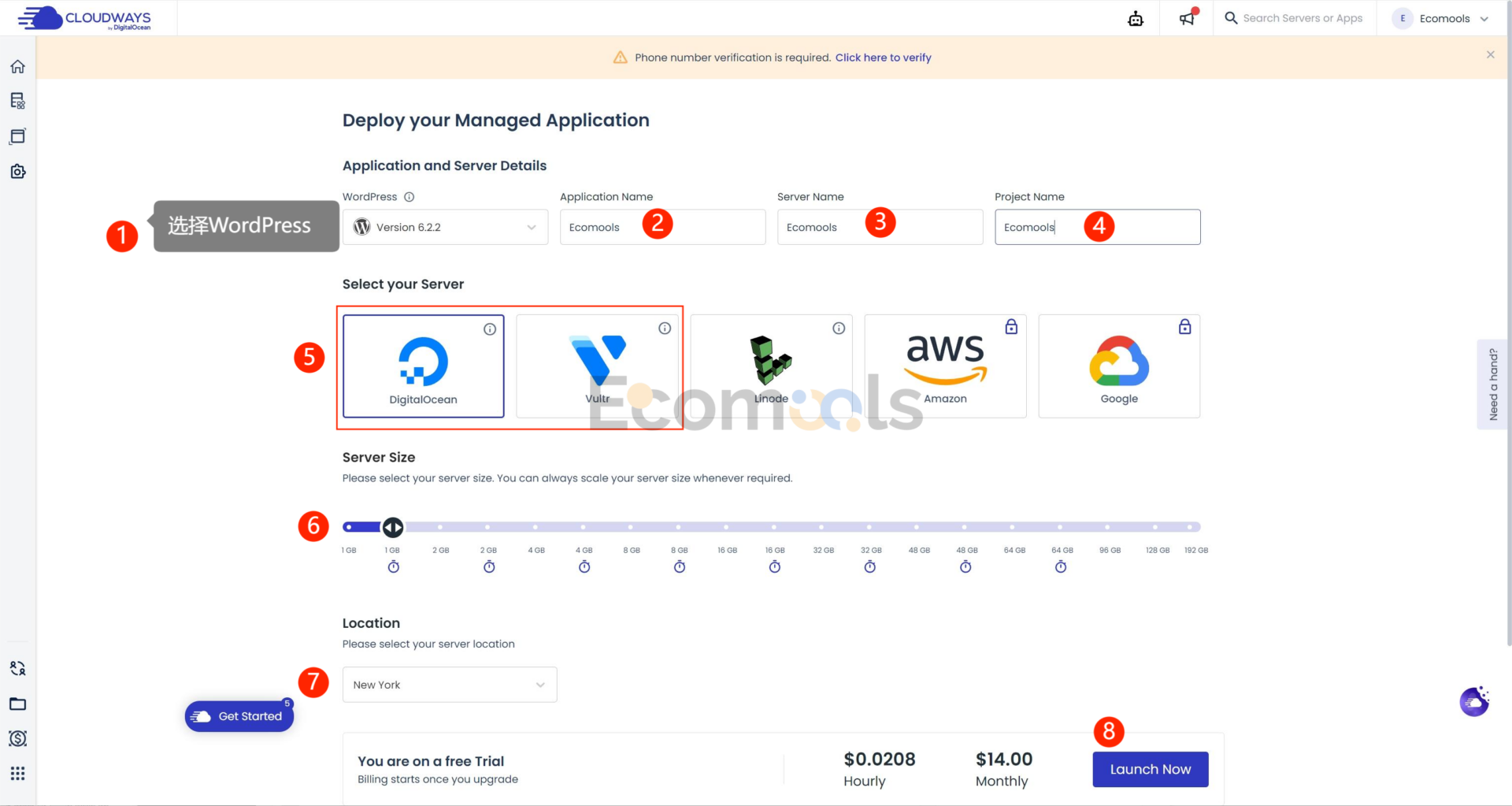The width and height of the screenshot is (1512, 806).
Task: Open the servers icon in sidebar
Action: (x=17, y=101)
